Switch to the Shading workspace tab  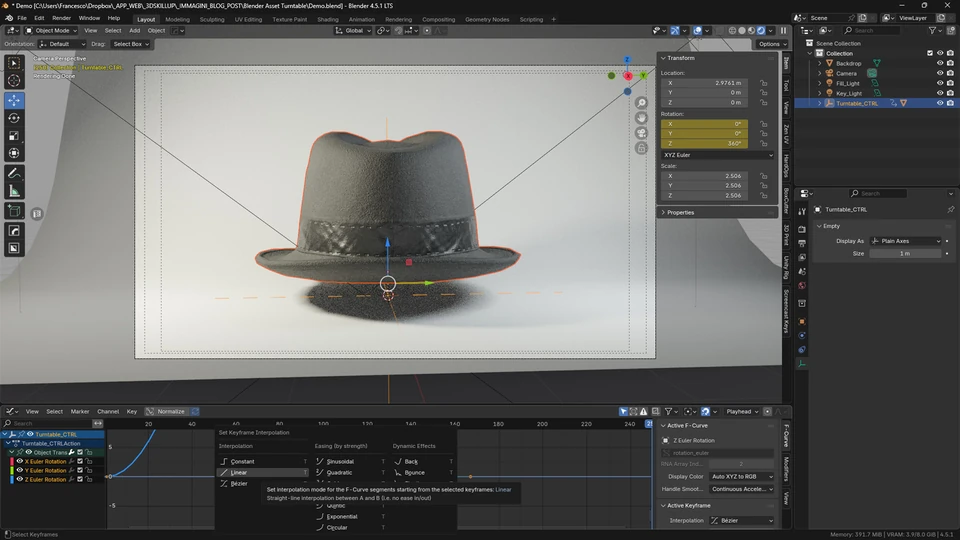coord(328,20)
